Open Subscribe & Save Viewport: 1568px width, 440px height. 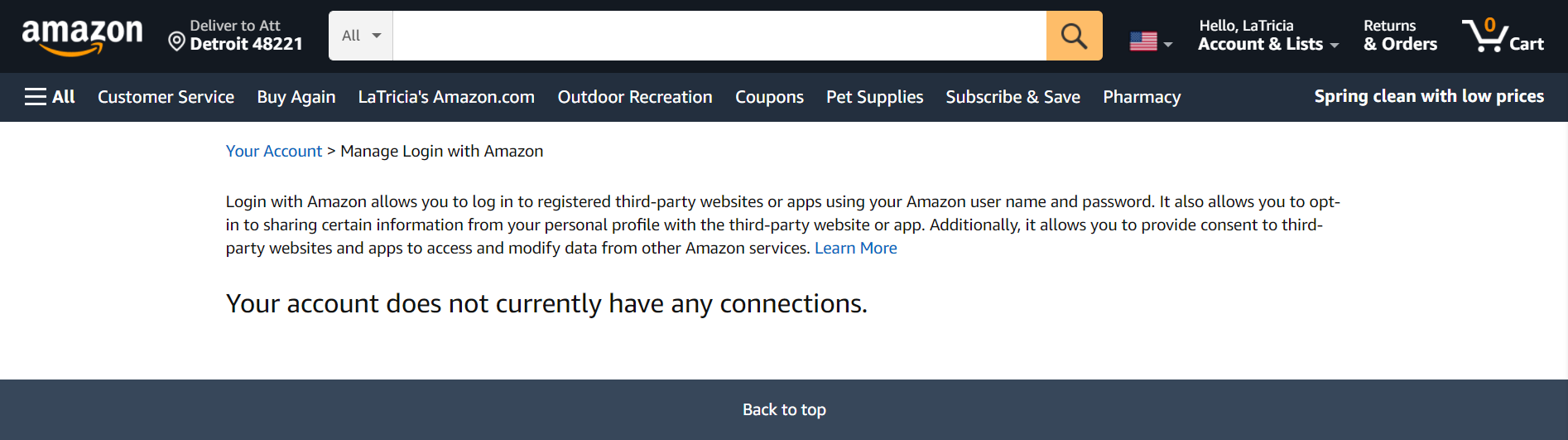[x=1012, y=97]
